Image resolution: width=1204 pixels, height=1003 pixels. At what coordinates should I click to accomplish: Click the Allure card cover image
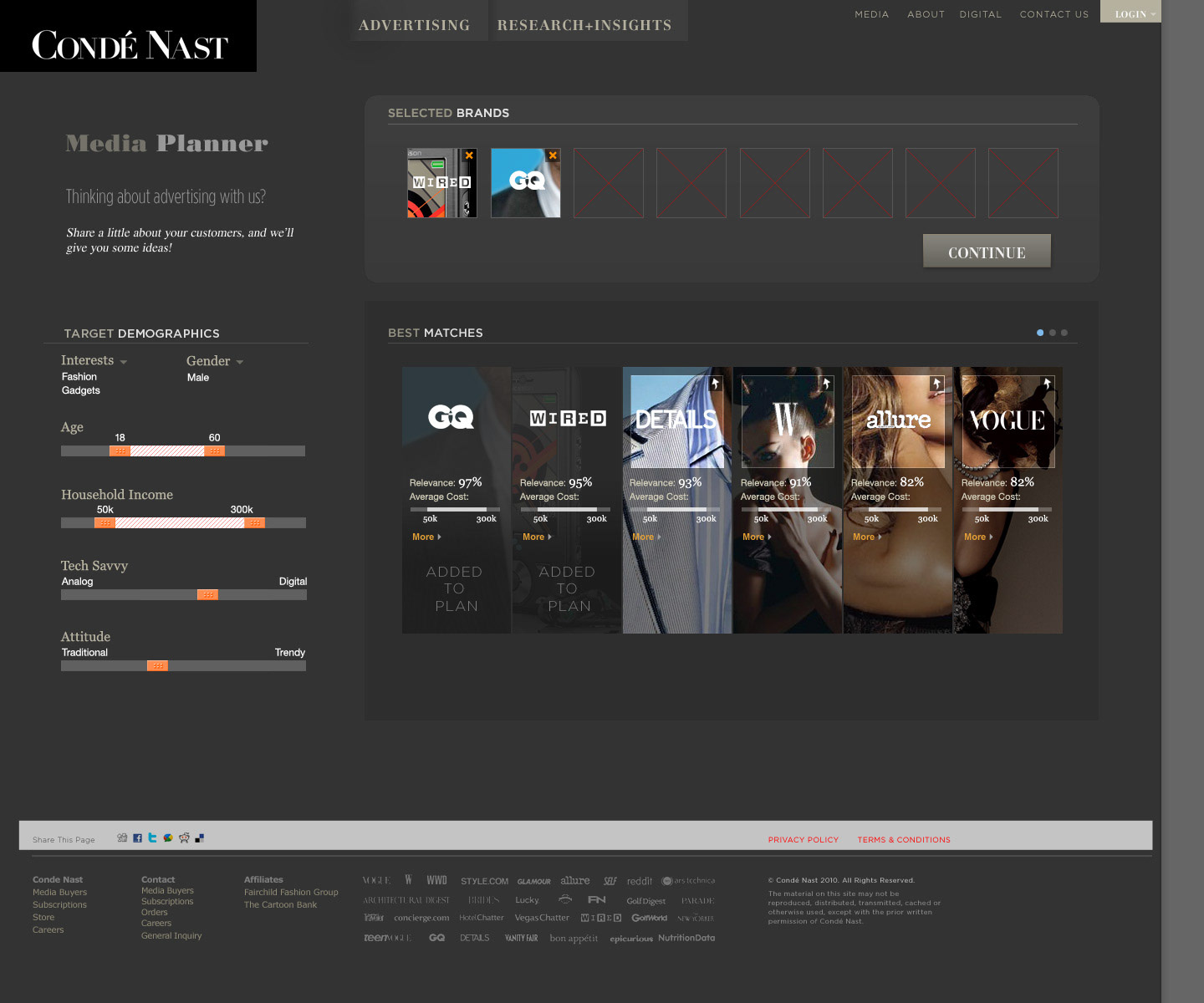point(898,421)
